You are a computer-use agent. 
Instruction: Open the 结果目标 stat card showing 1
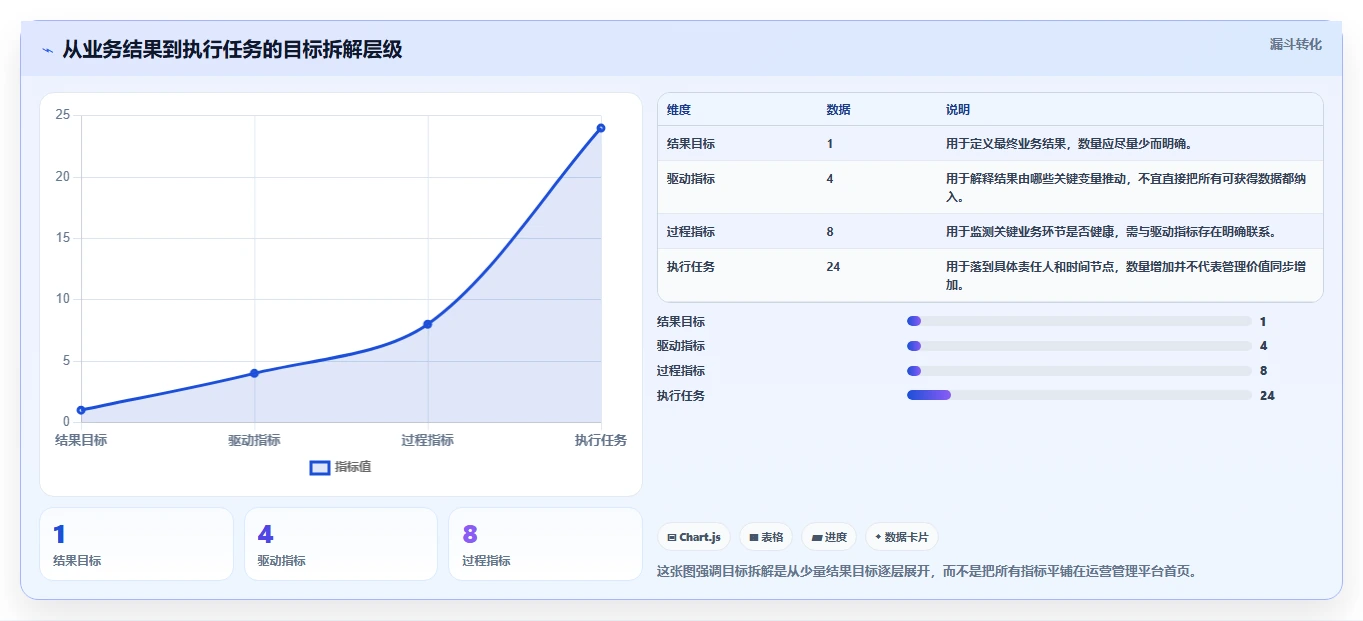point(136,544)
